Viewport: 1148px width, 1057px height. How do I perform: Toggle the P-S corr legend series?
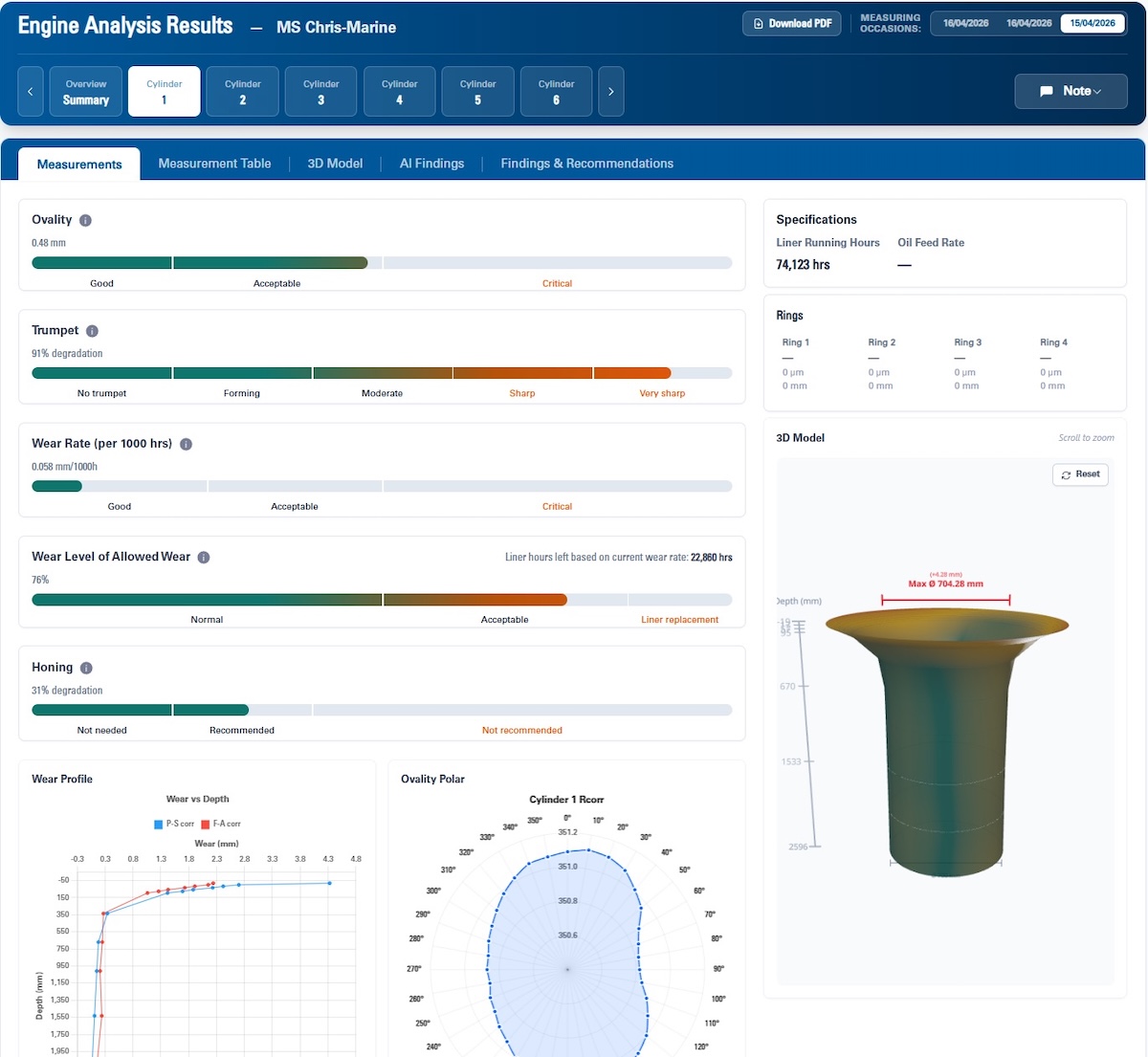pyautogui.click(x=173, y=824)
